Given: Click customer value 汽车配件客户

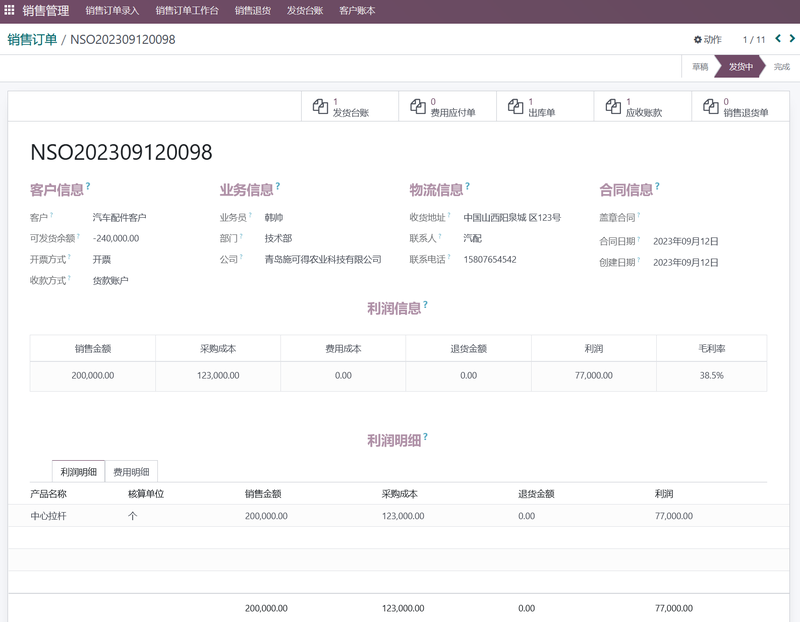Looking at the screenshot, I should click(119, 217).
